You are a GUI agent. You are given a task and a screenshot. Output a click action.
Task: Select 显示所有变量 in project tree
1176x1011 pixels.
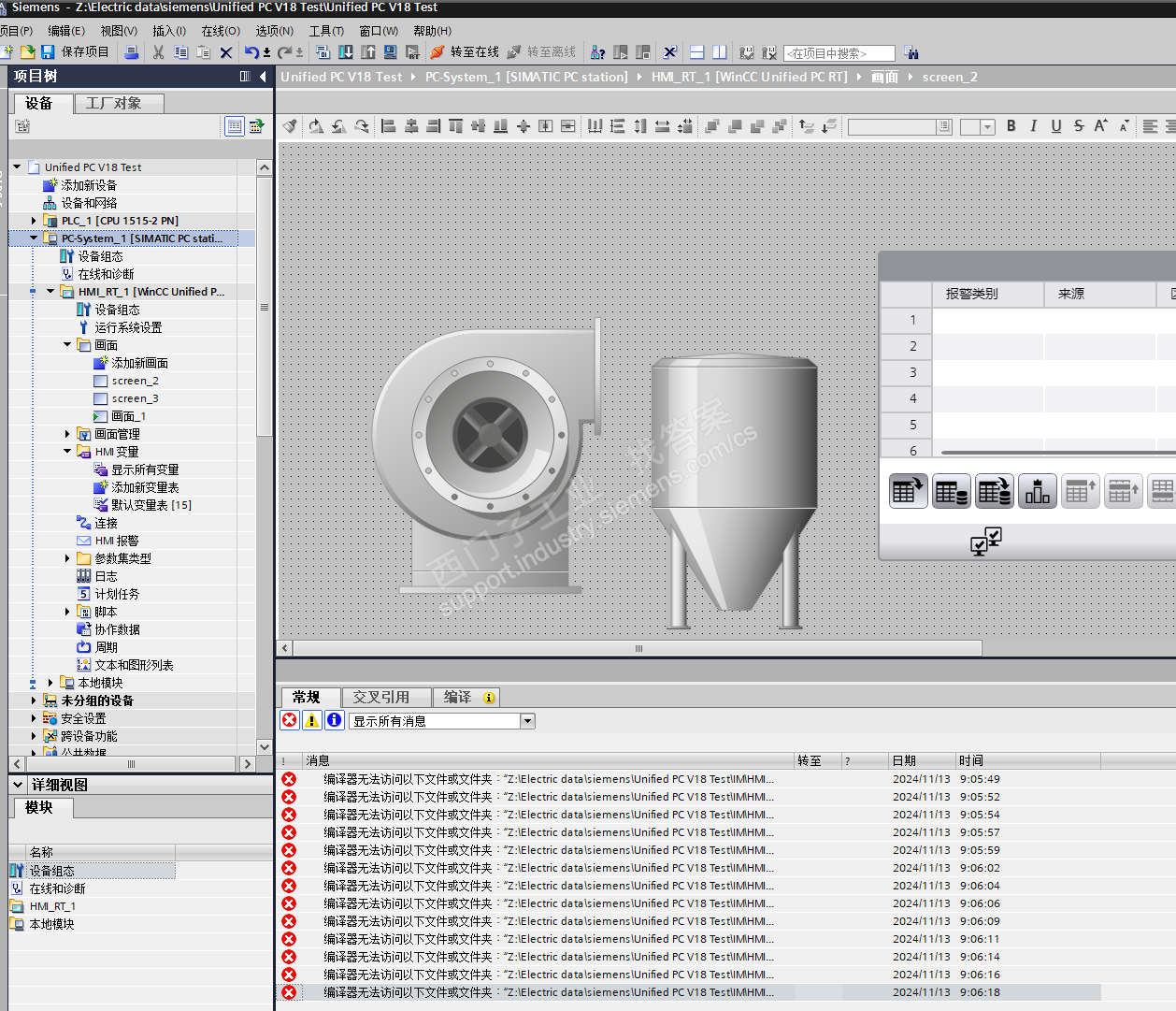(x=145, y=469)
